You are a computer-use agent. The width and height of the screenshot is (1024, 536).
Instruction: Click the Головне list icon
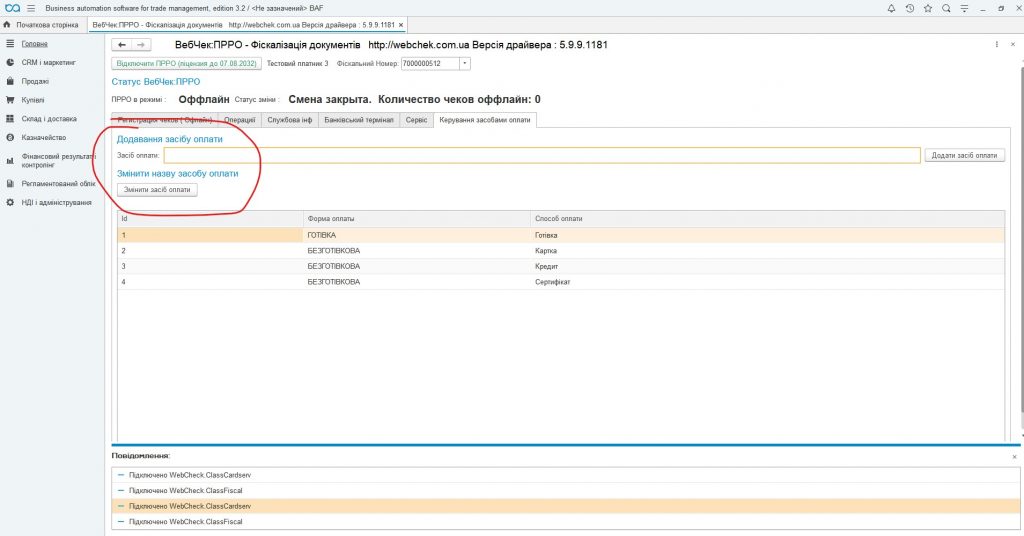[10, 44]
